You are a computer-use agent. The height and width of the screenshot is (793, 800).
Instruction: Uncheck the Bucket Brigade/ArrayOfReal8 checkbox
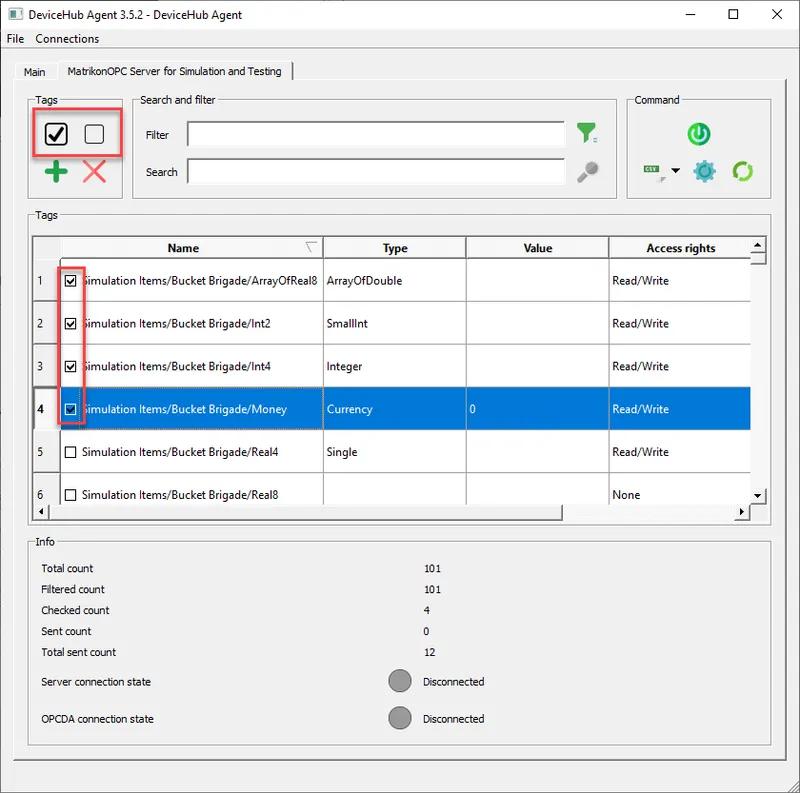pyautogui.click(x=70, y=281)
